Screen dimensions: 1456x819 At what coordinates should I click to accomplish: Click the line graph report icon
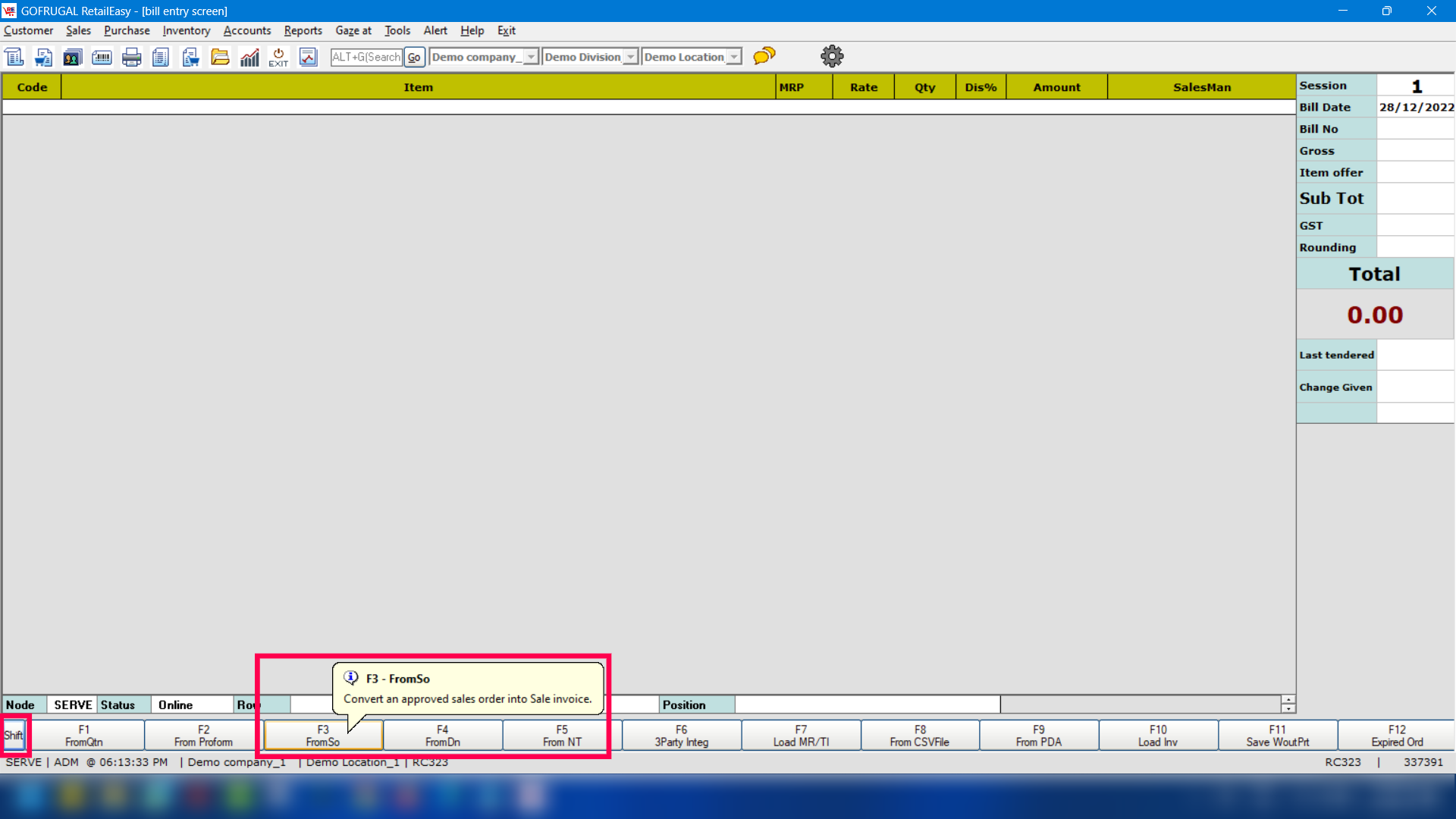point(308,57)
